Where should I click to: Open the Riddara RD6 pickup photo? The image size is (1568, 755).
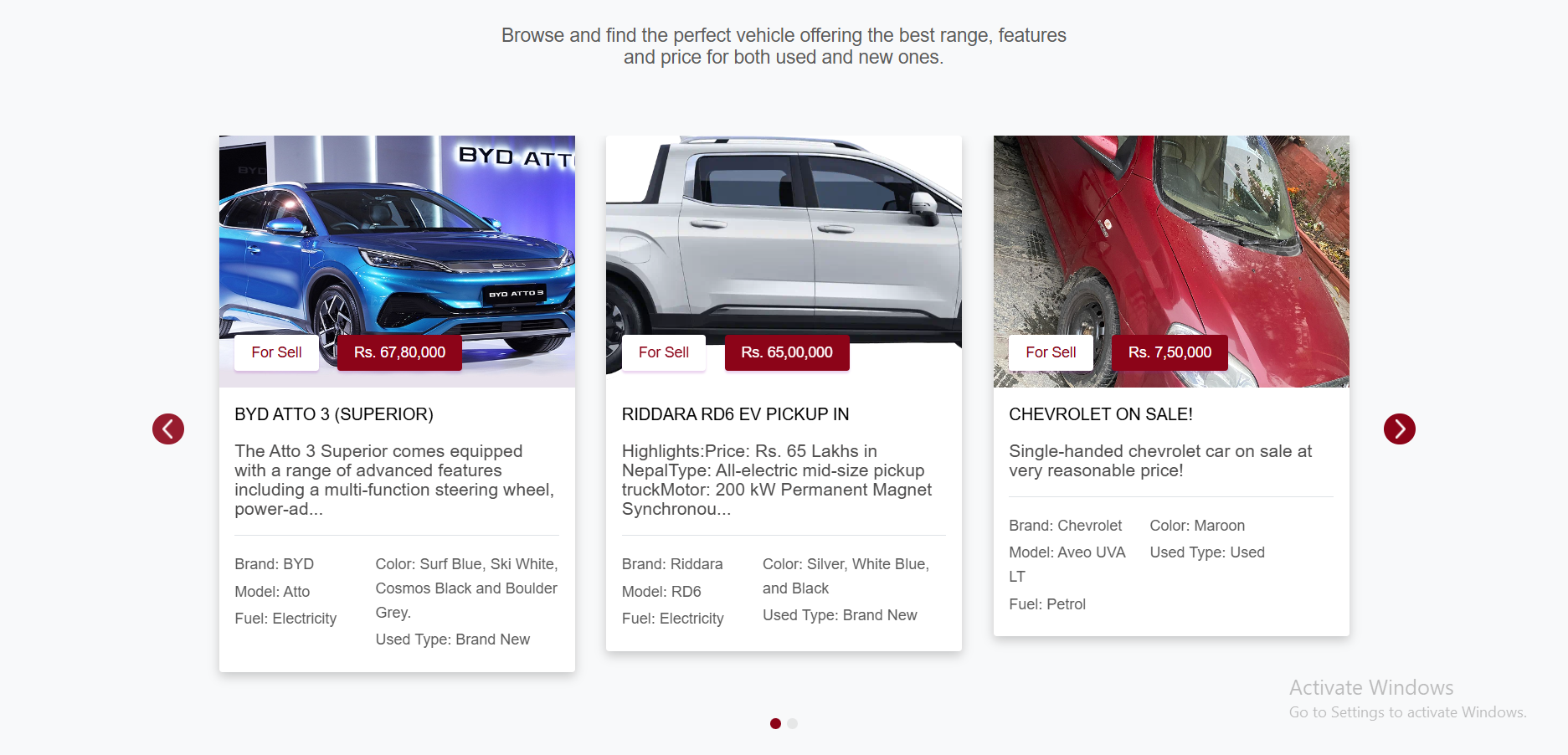[784, 261]
